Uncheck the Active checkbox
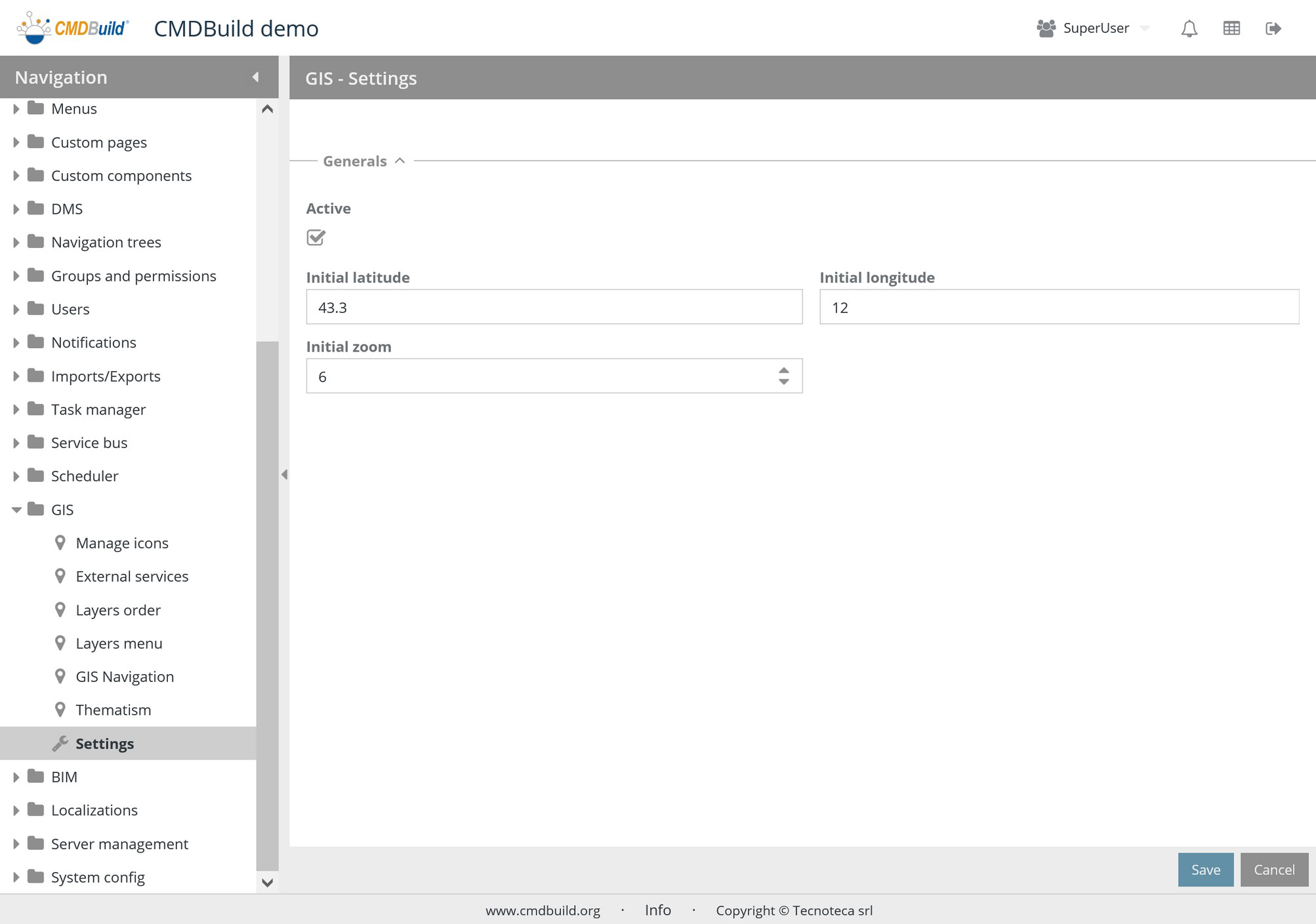The width and height of the screenshot is (1316, 924). 316,237
